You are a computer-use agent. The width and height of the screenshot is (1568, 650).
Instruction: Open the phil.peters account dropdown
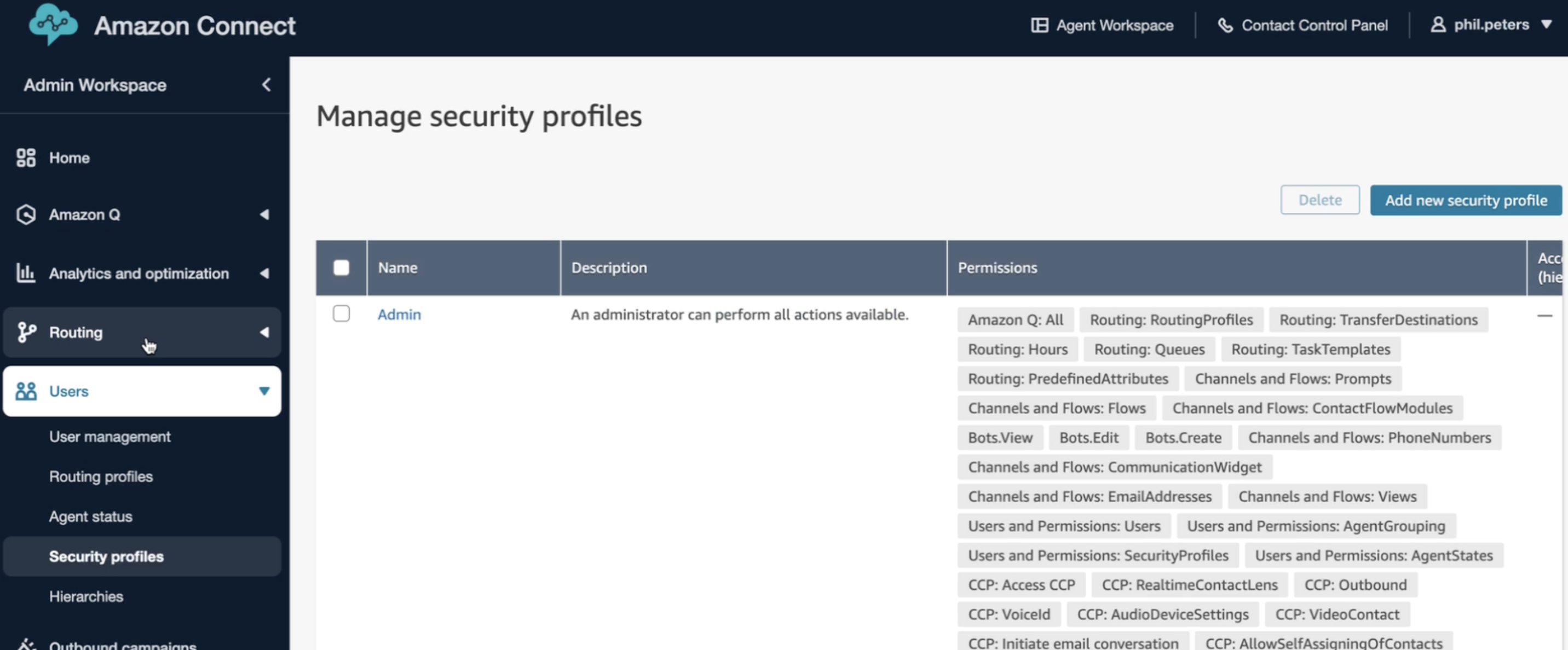1491,25
